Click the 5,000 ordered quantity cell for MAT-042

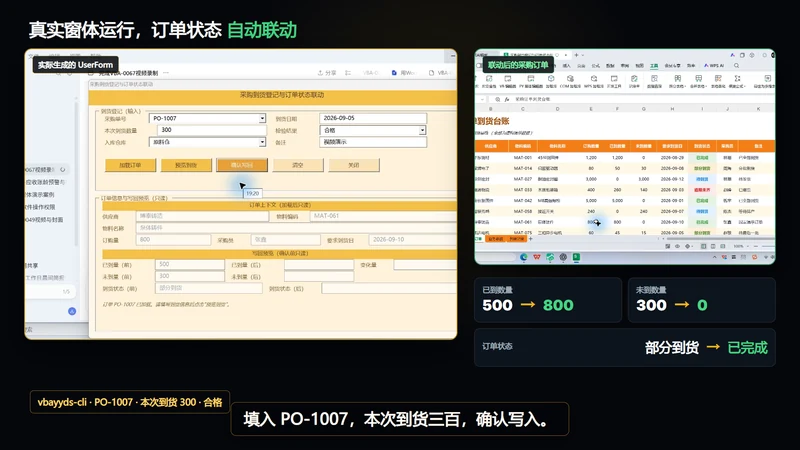click(x=591, y=201)
